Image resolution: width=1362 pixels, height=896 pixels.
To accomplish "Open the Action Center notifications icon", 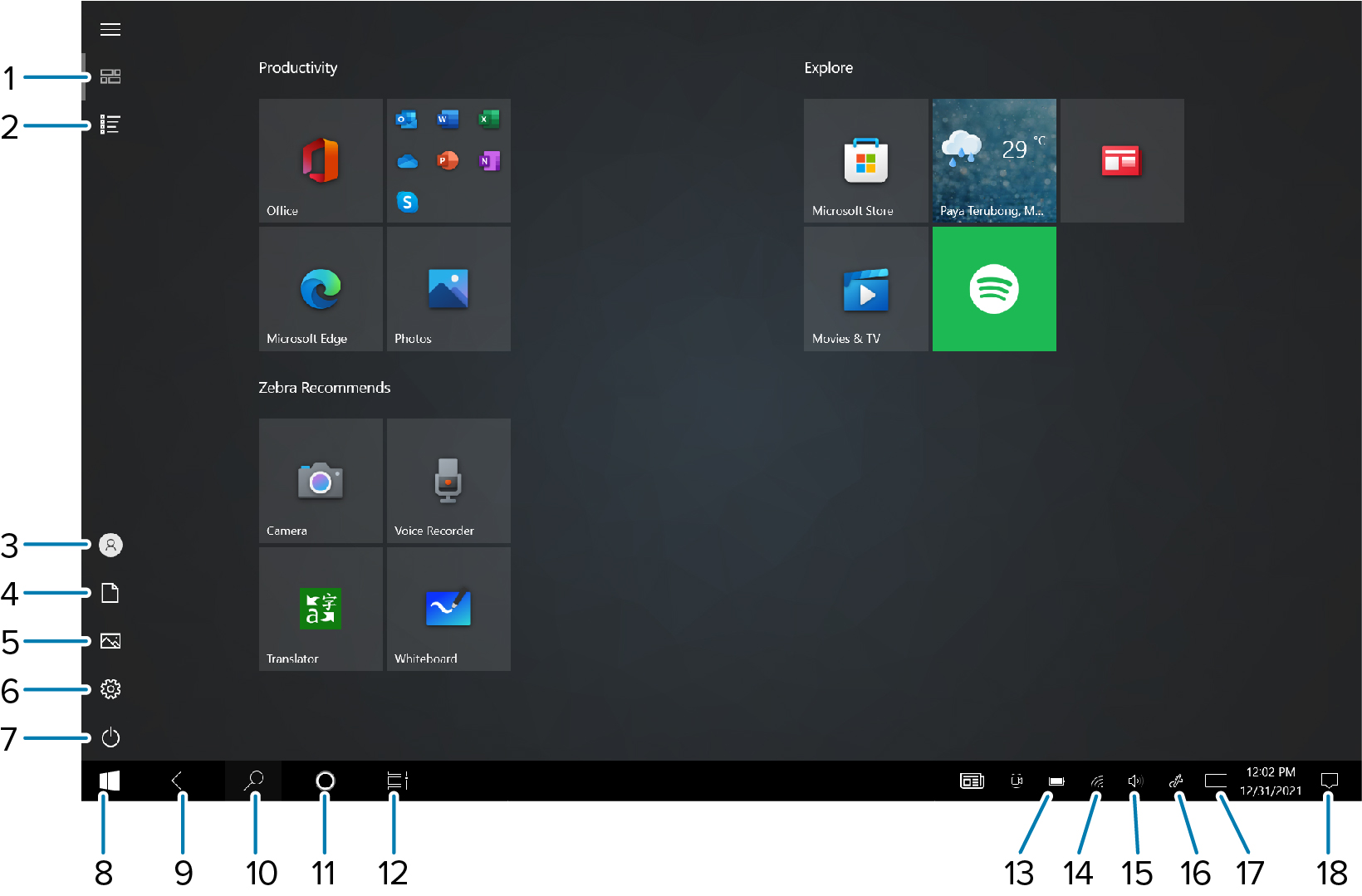I will (x=1329, y=781).
